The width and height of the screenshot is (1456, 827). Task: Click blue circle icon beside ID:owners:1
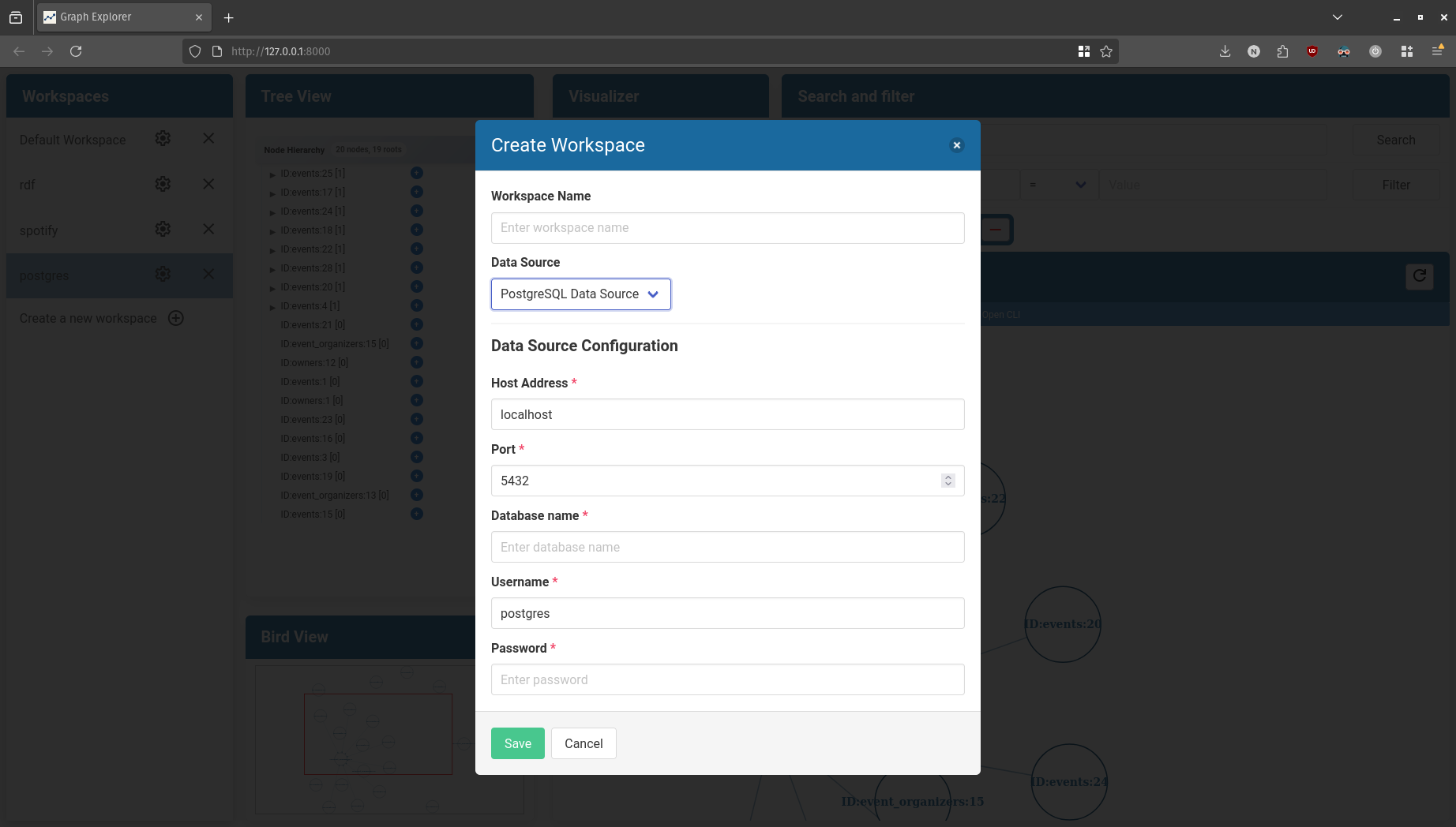417,400
